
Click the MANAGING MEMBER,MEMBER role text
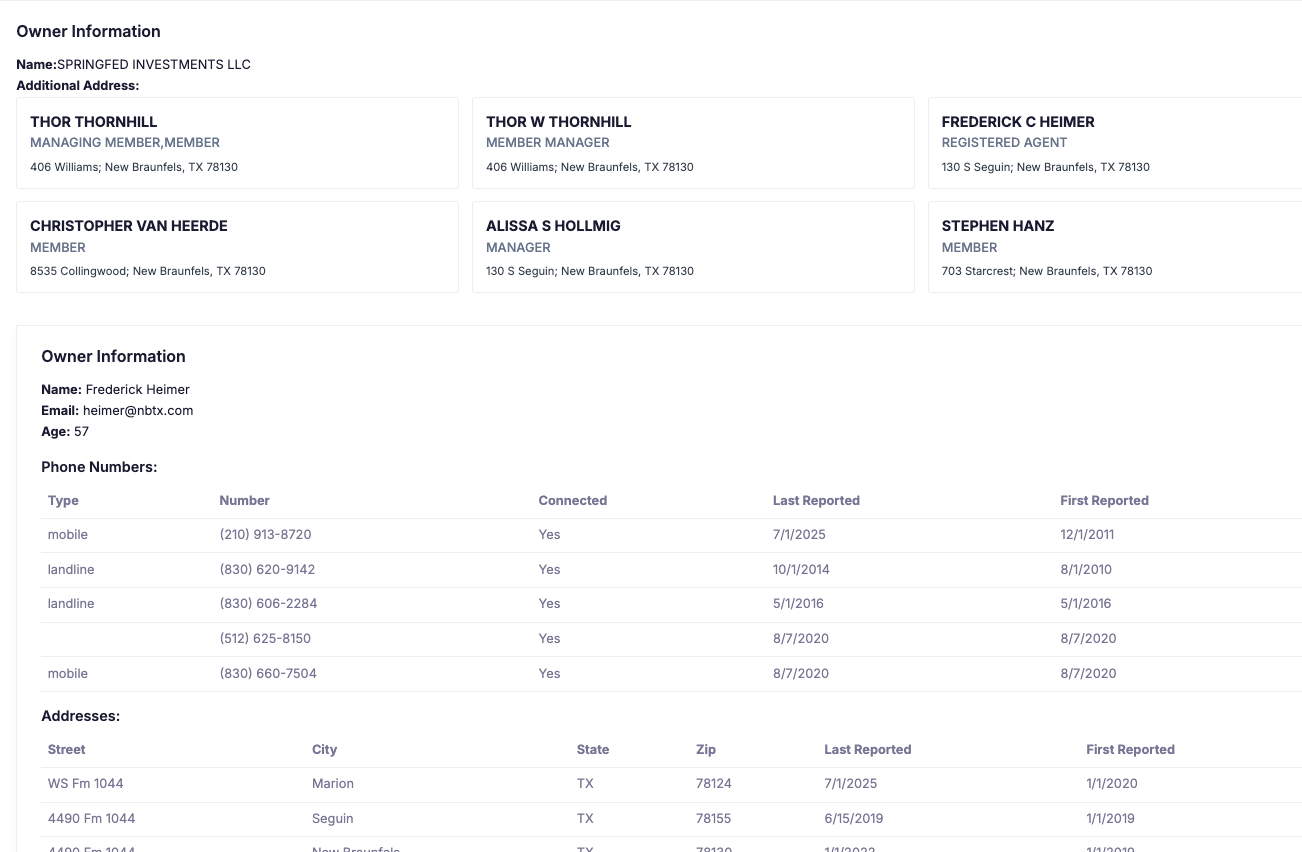pos(125,143)
